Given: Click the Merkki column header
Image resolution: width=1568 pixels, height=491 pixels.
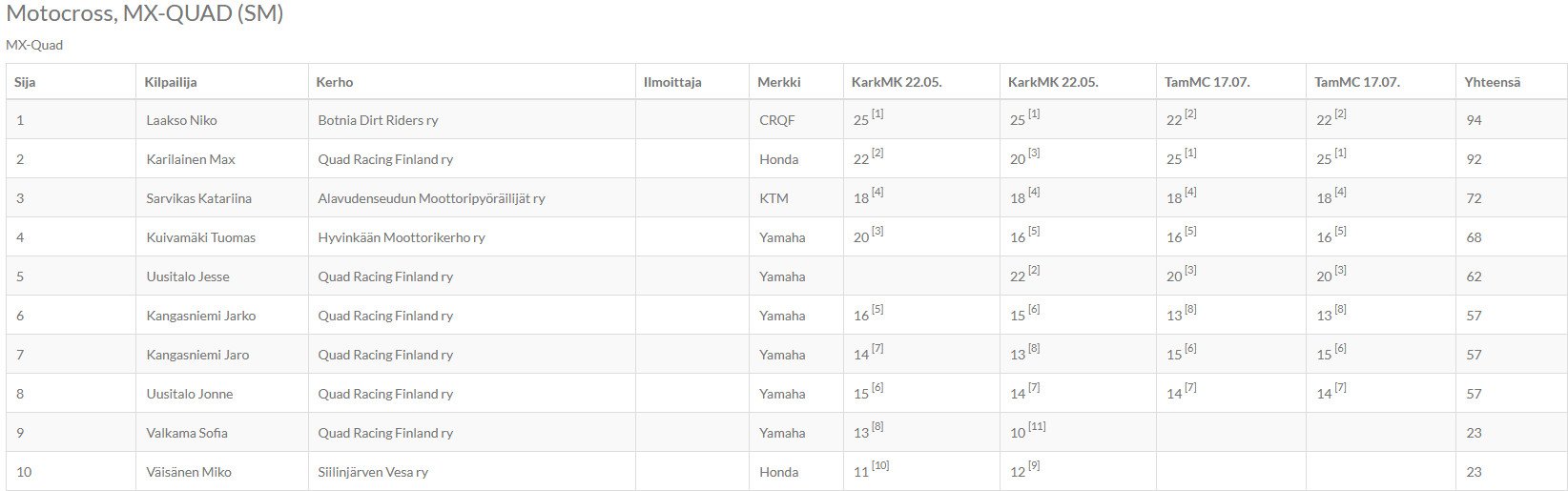Looking at the screenshot, I should [779, 82].
